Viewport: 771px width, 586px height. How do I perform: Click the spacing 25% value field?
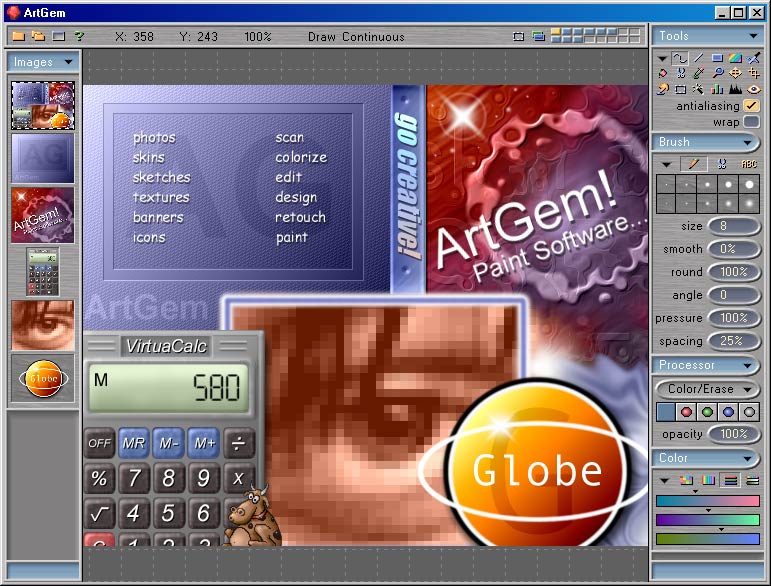tap(734, 341)
